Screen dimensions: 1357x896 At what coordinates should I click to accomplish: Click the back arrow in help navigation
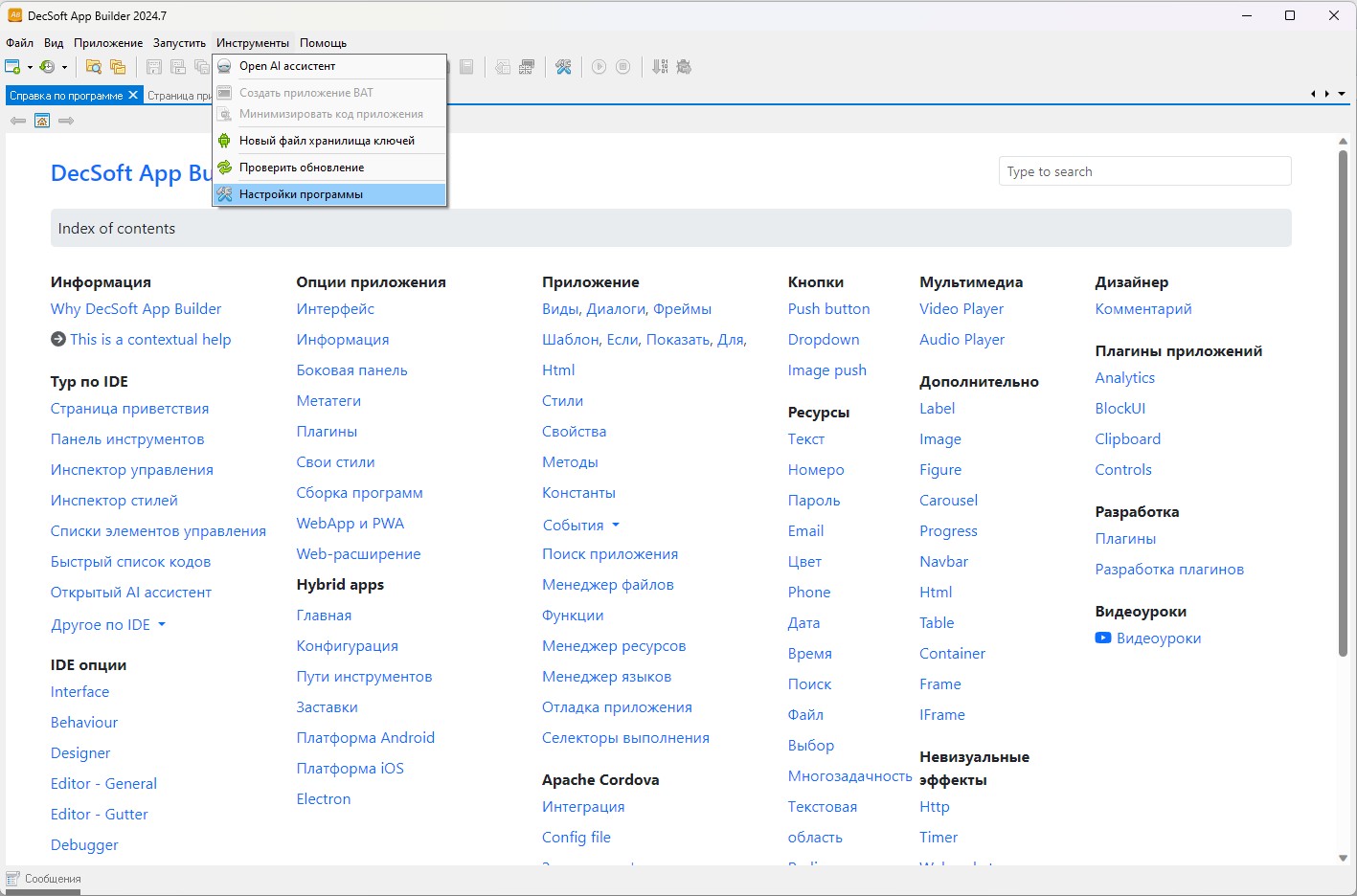click(17, 121)
